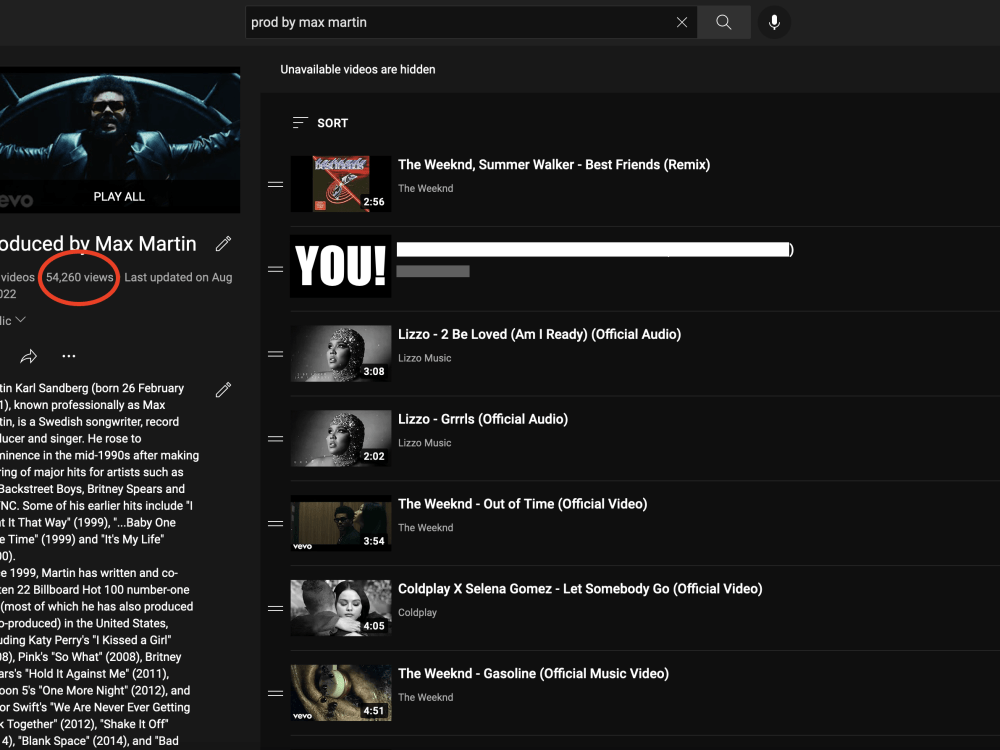The image size is (1000, 750).
Task: Open title 'The Weeknd, Summer Walker - Best Friends (Remix)'
Action: [x=554, y=165]
